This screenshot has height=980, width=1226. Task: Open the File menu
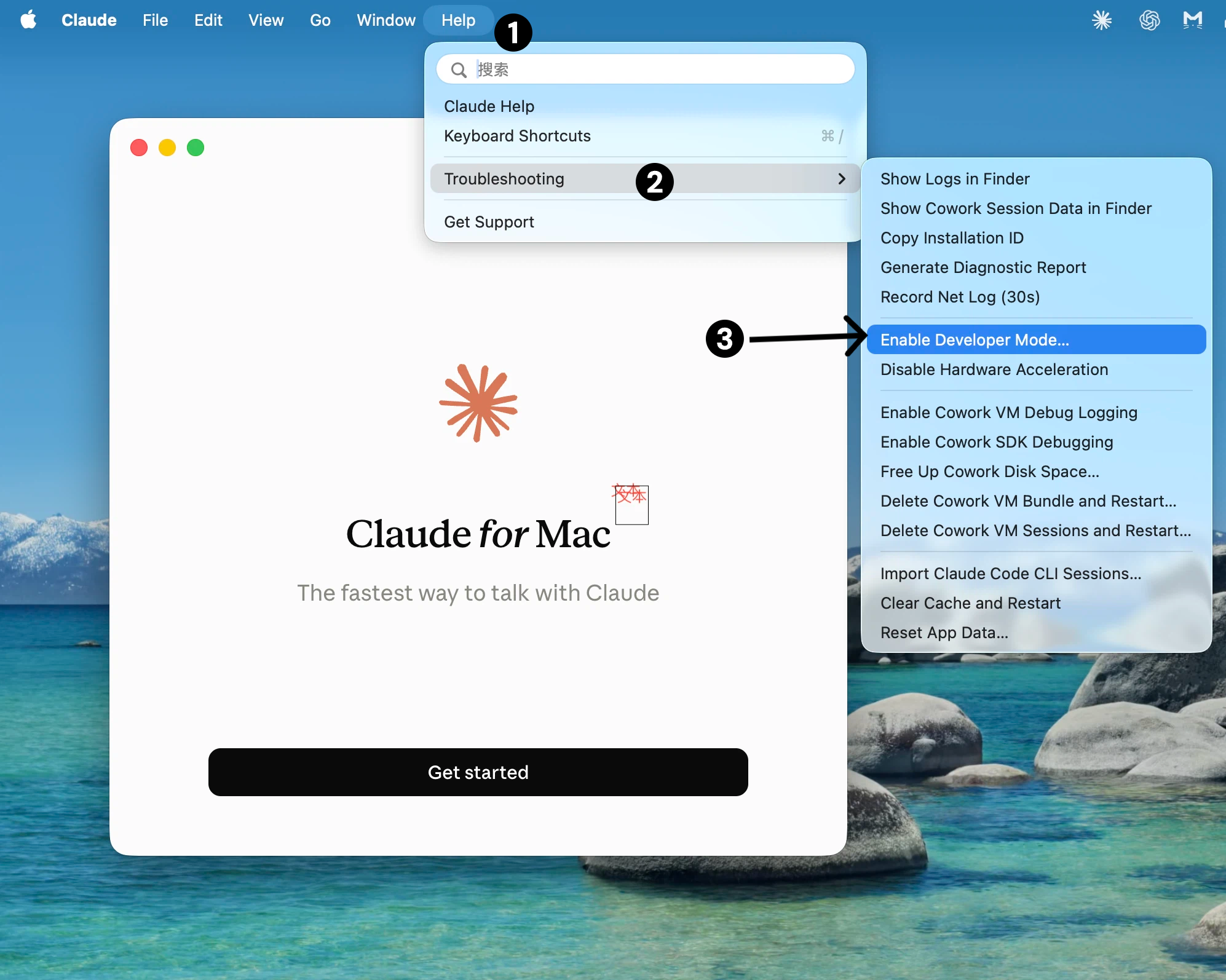[x=155, y=20]
